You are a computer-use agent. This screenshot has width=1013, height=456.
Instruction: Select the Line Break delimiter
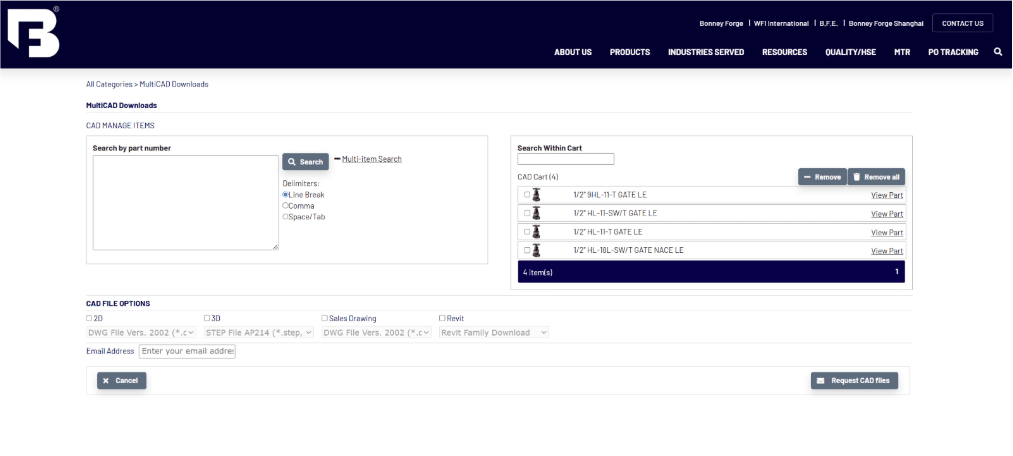coord(285,194)
